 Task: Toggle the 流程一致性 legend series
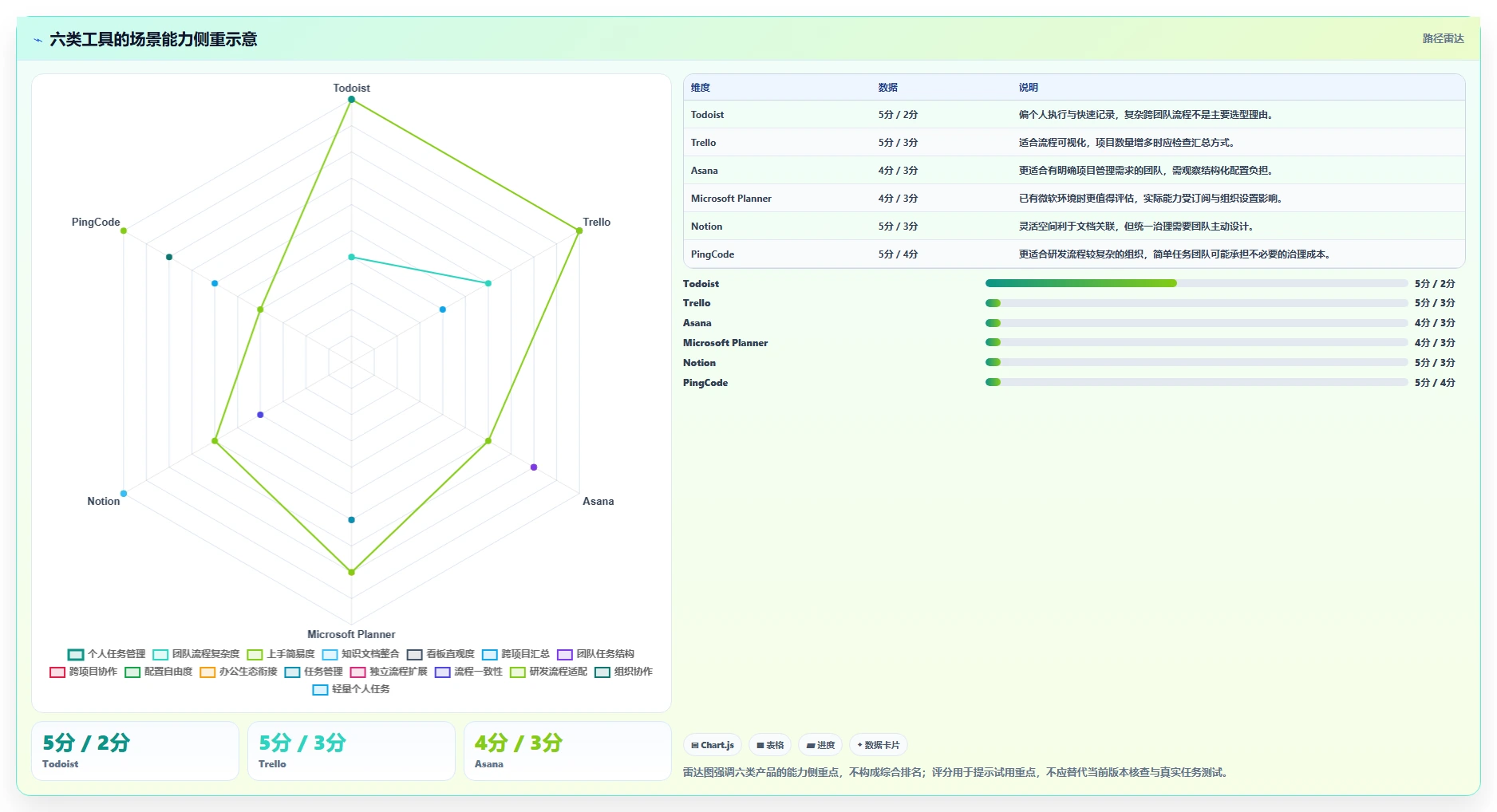pos(468,672)
